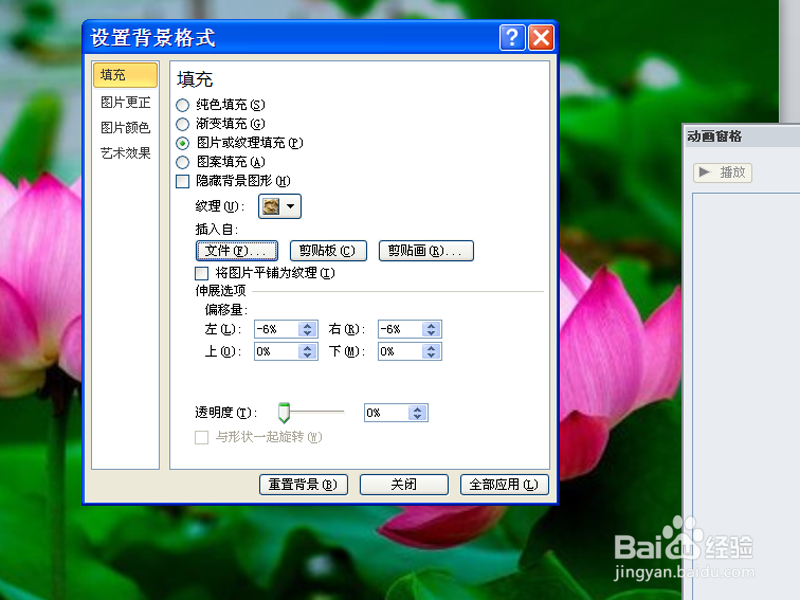
Task: Click the disabled 与形状一起旋转 checkbox
Action: (x=202, y=437)
